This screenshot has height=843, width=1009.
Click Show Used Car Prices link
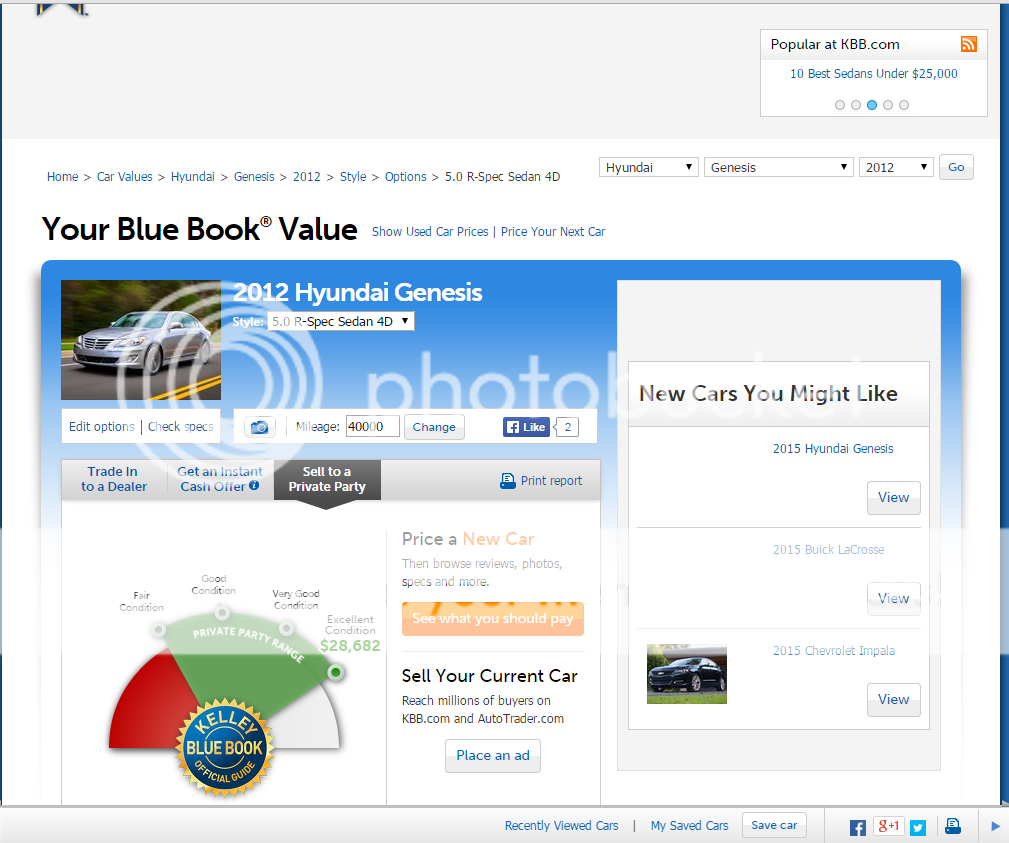[x=430, y=232]
